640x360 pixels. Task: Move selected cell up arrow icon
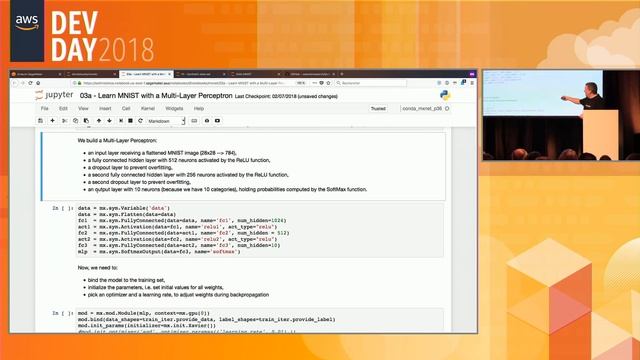tap(99, 121)
